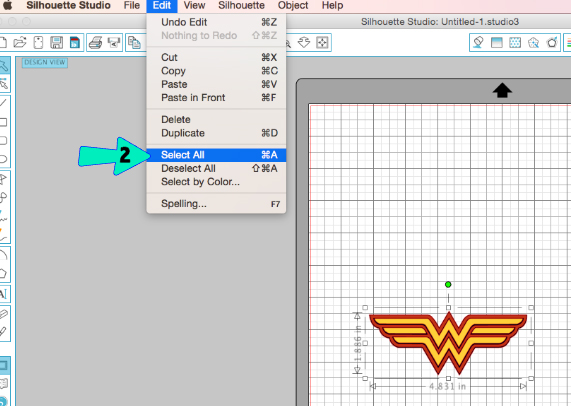Click the library document icon beside Open

tap(38, 43)
